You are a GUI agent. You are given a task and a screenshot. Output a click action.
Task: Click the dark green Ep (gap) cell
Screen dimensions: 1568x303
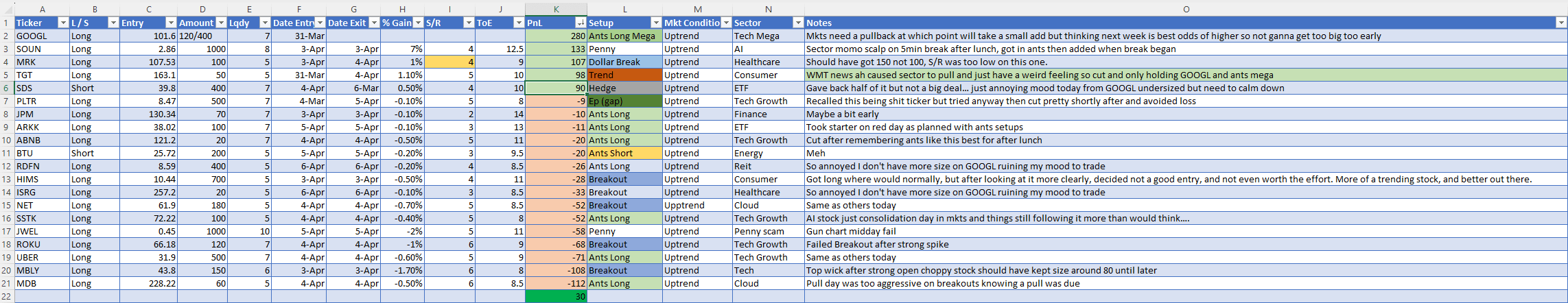click(x=624, y=101)
